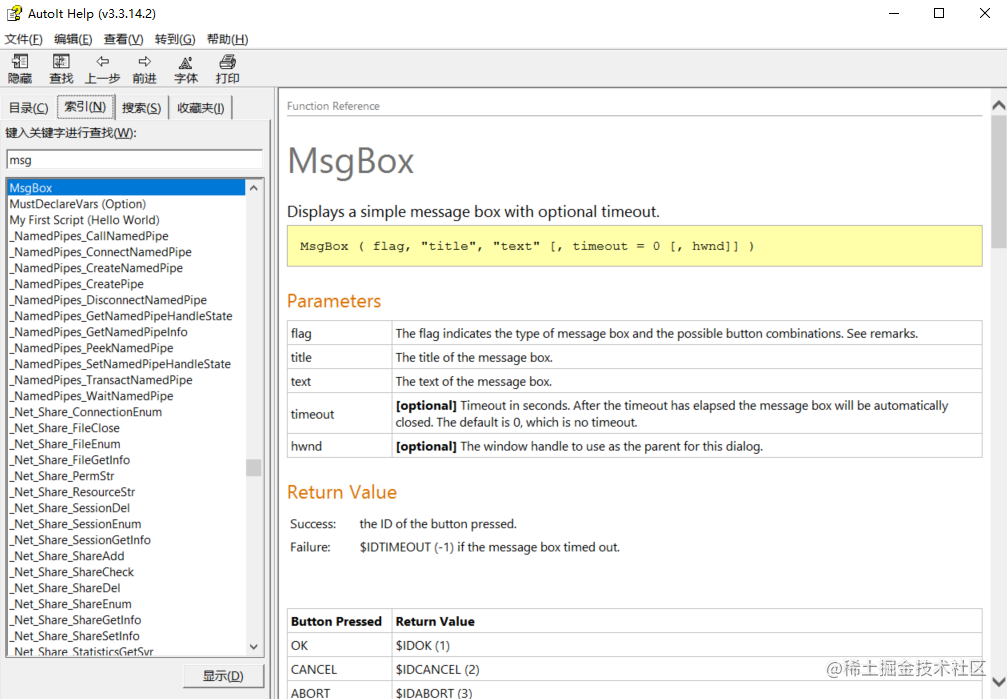
Task: Select _Net_Share_SessionEnum entry
Action: tap(75, 524)
